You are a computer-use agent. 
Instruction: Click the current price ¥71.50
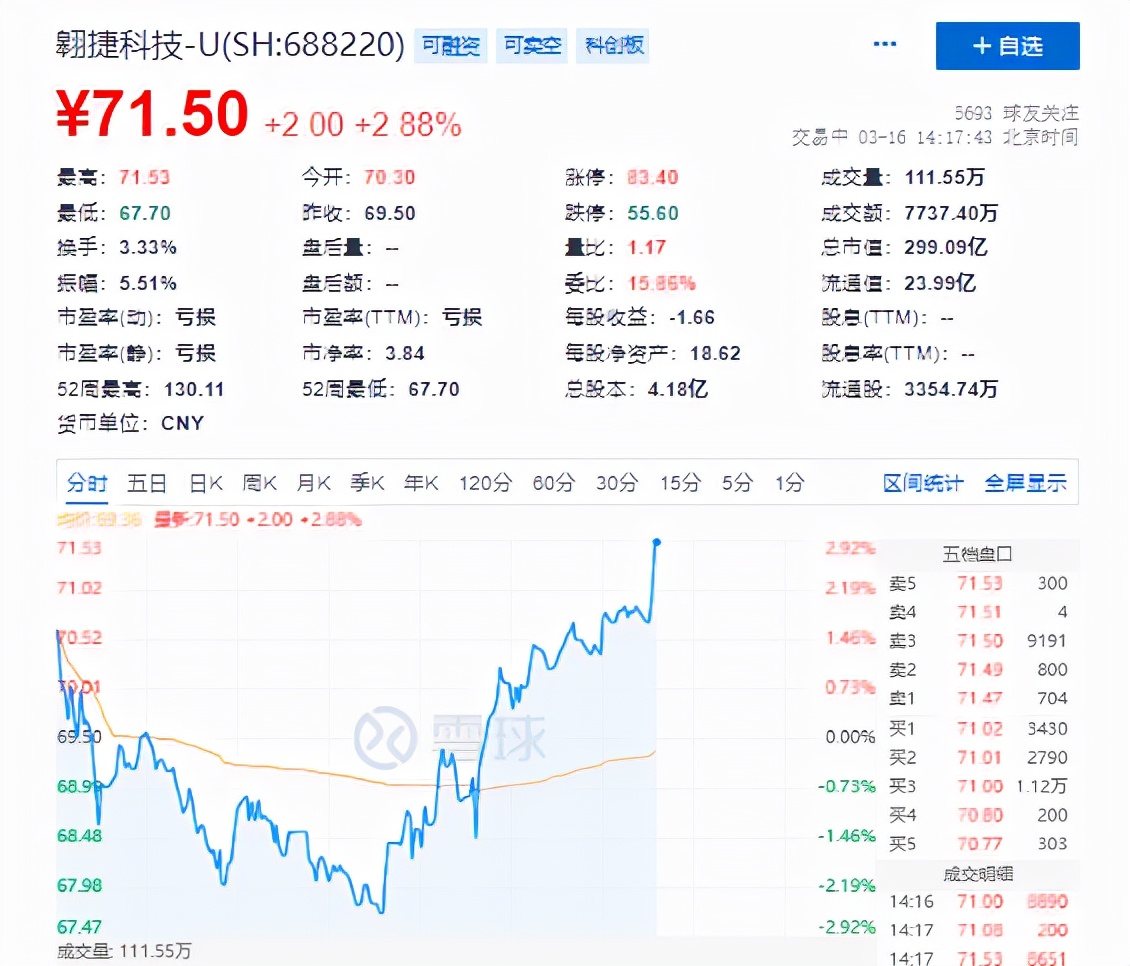152,114
